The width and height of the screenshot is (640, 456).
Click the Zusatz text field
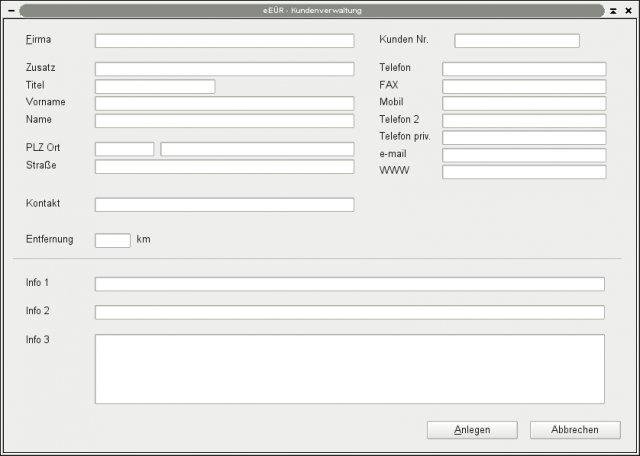click(x=224, y=69)
